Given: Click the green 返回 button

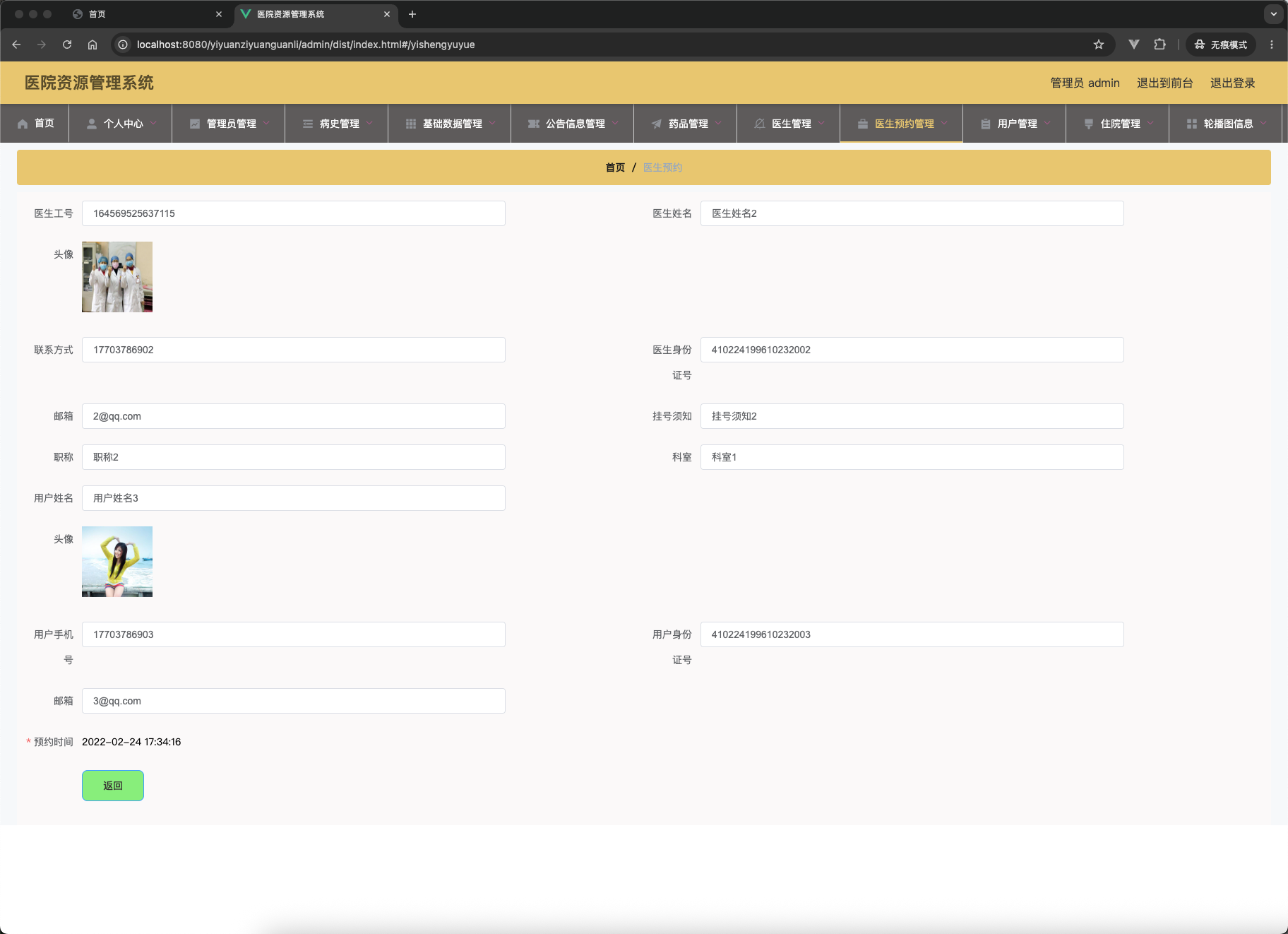Looking at the screenshot, I should pyautogui.click(x=113, y=786).
